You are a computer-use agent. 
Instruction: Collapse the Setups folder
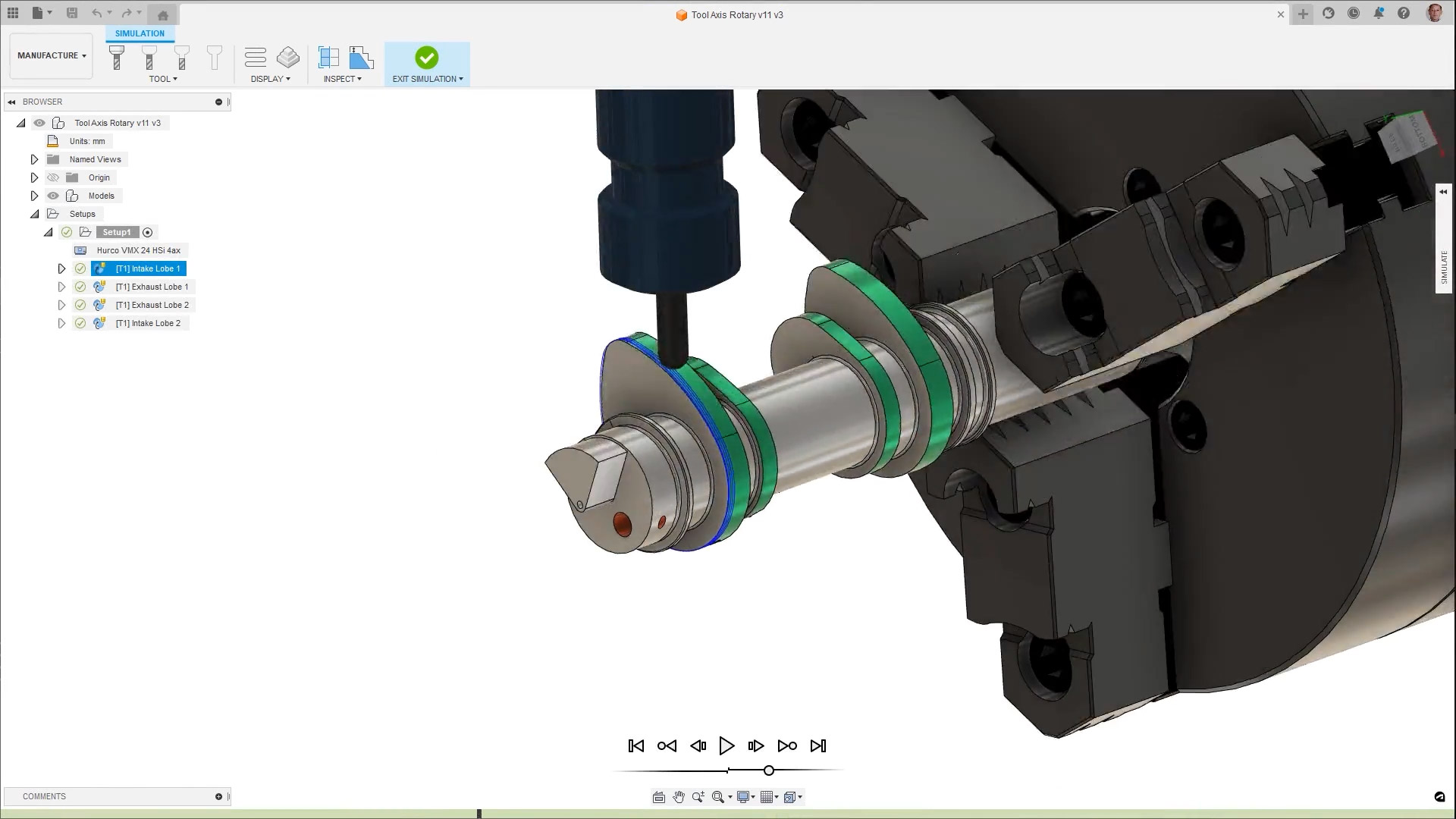(x=34, y=214)
